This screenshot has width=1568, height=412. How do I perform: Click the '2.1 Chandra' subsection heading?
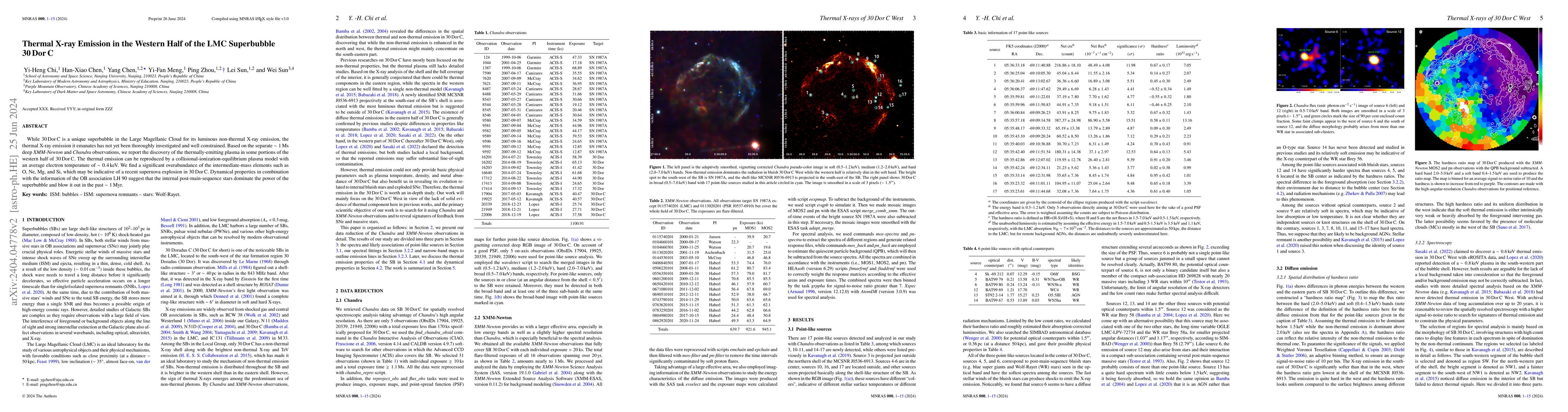pyautogui.click(x=349, y=300)
